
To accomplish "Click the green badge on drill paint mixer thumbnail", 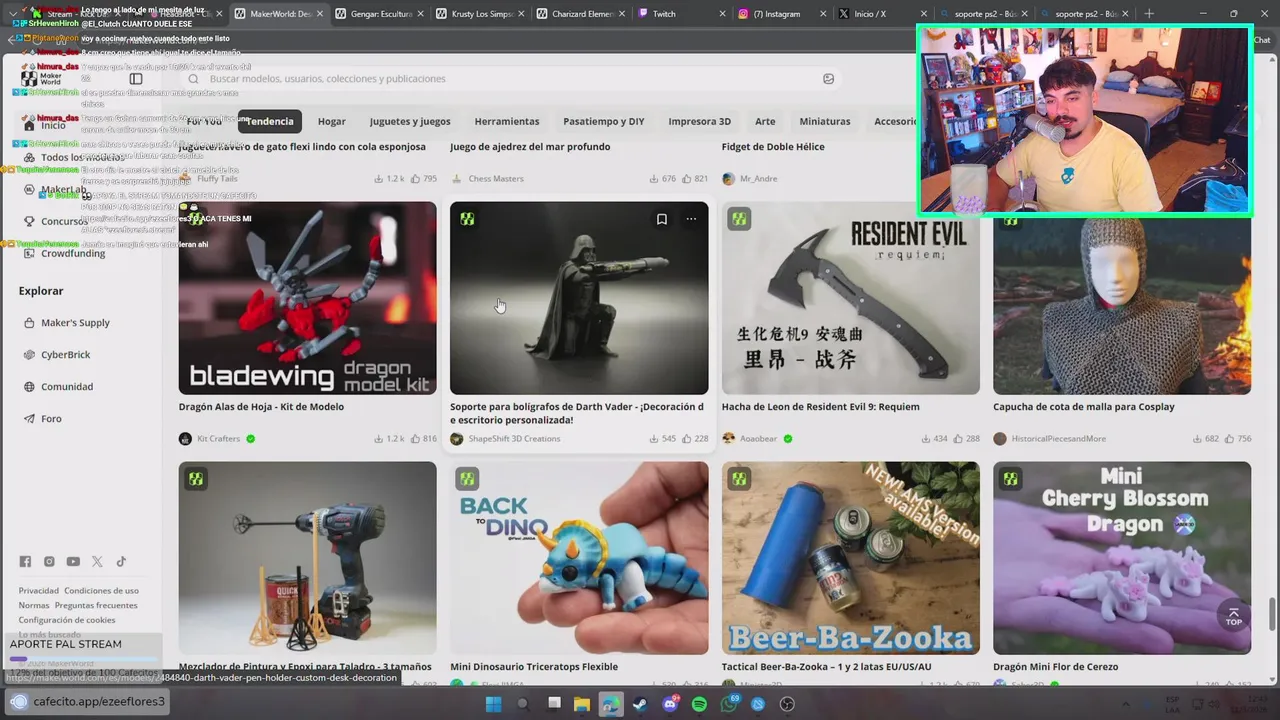I will pos(196,479).
